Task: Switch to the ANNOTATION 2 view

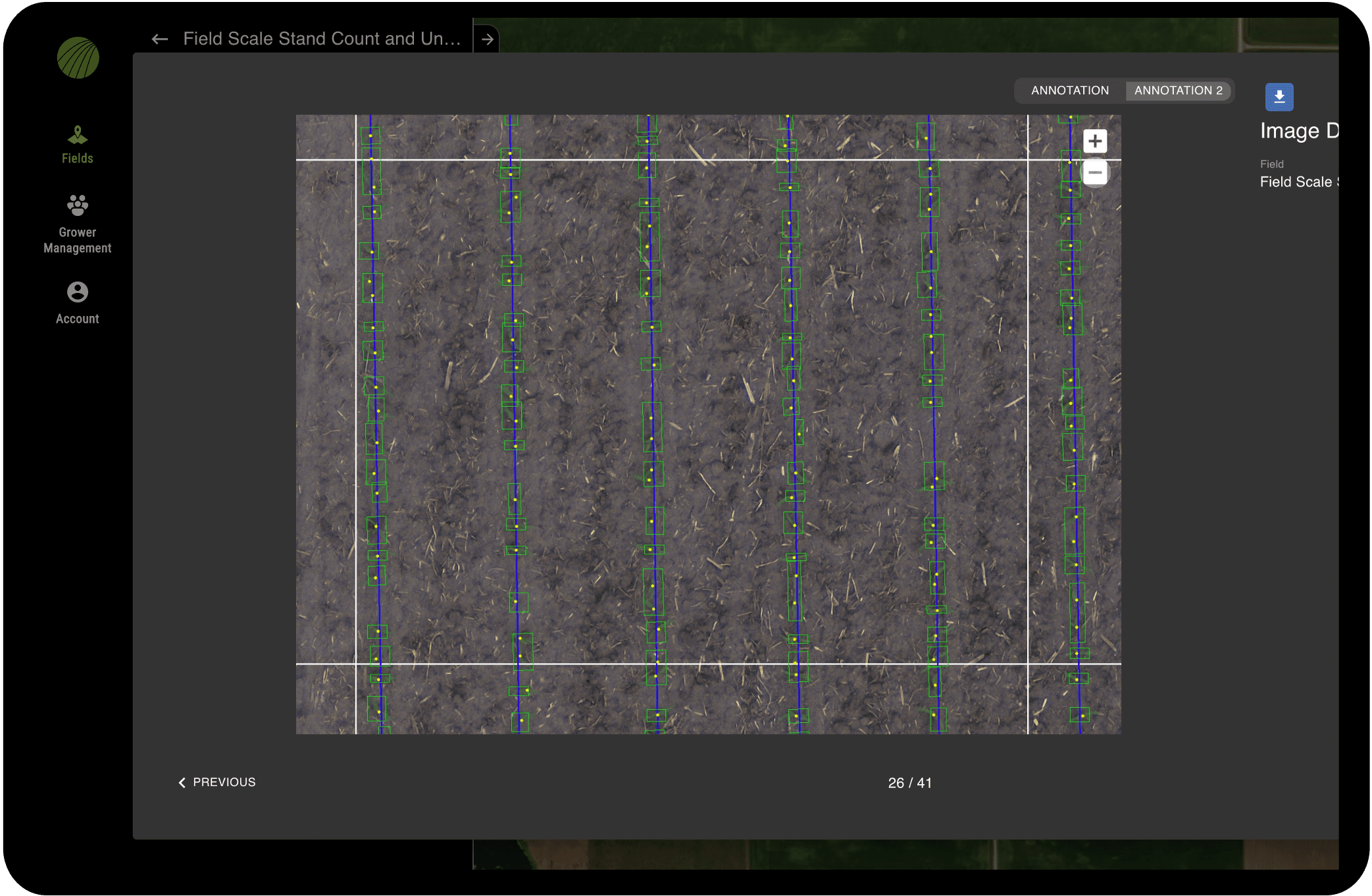Action: [x=1178, y=91]
